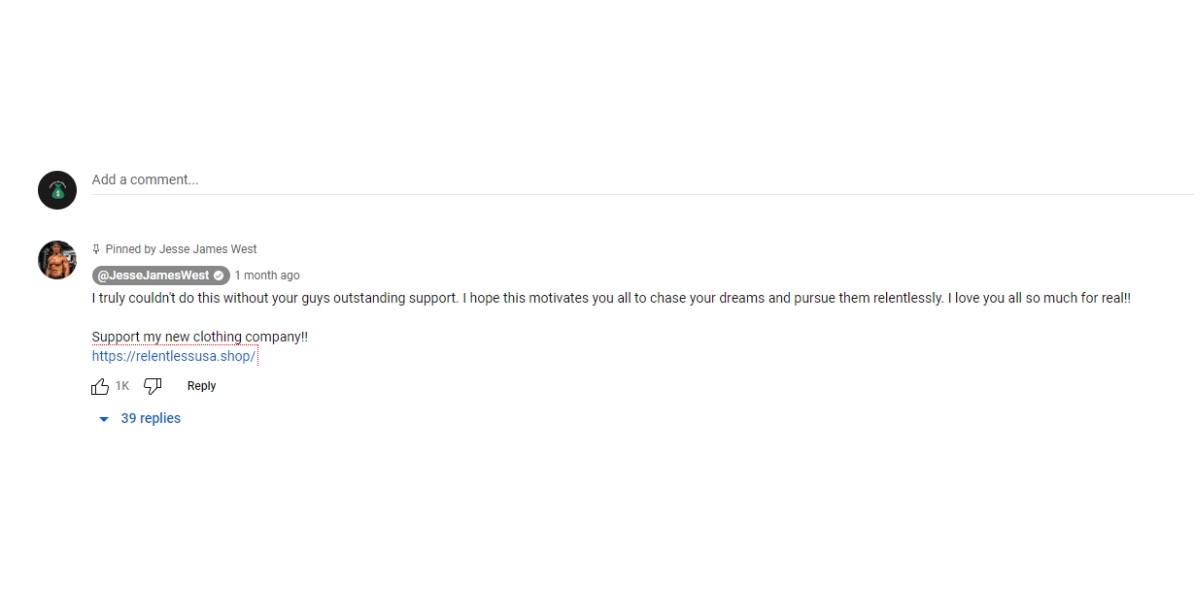Click your avatar beside the comment box

(x=57, y=190)
